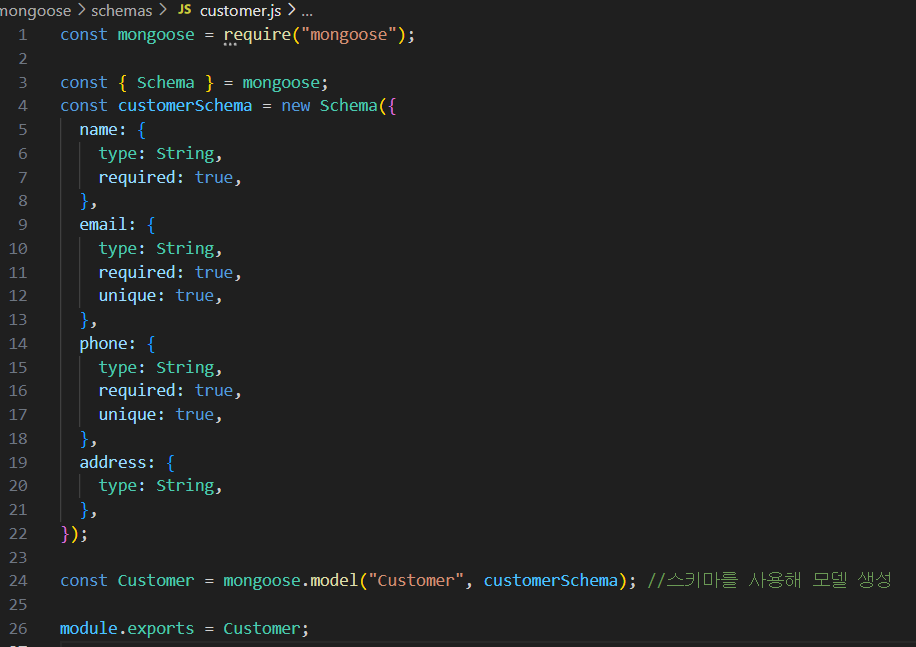This screenshot has width=916, height=647.
Task: Click line number 1 in gutter
Action: pyautogui.click(x=23, y=35)
